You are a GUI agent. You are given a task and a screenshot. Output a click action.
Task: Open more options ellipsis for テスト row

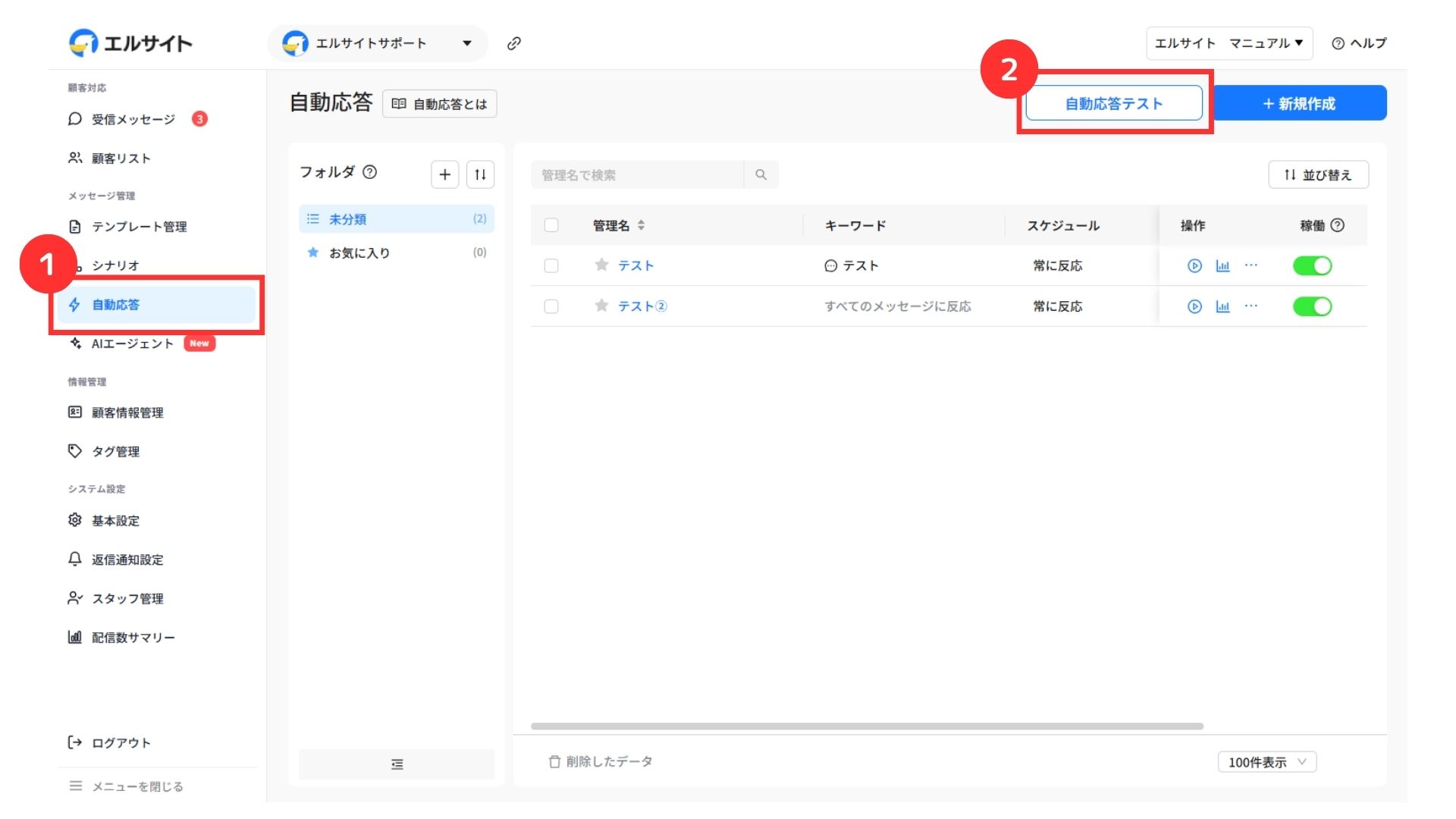pos(1251,265)
